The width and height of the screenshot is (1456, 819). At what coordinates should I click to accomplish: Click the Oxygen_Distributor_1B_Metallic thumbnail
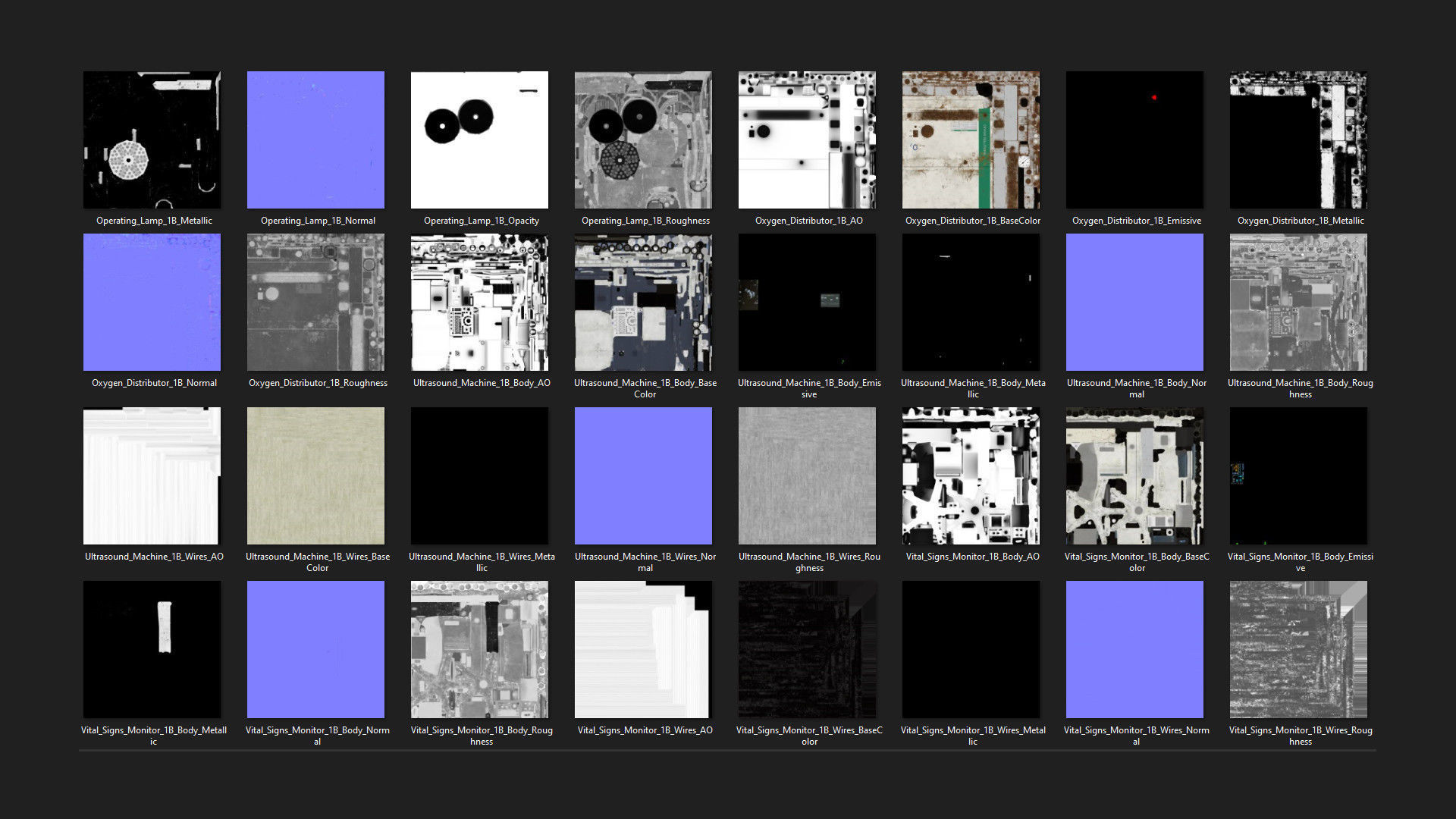(1298, 140)
